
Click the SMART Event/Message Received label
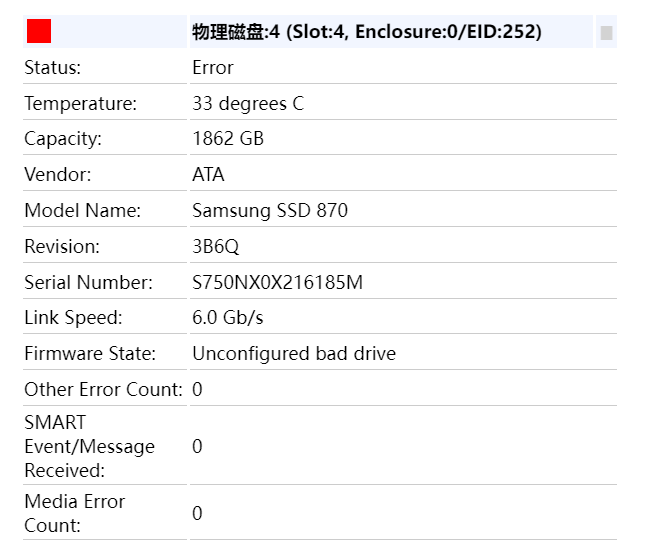pos(89,447)
